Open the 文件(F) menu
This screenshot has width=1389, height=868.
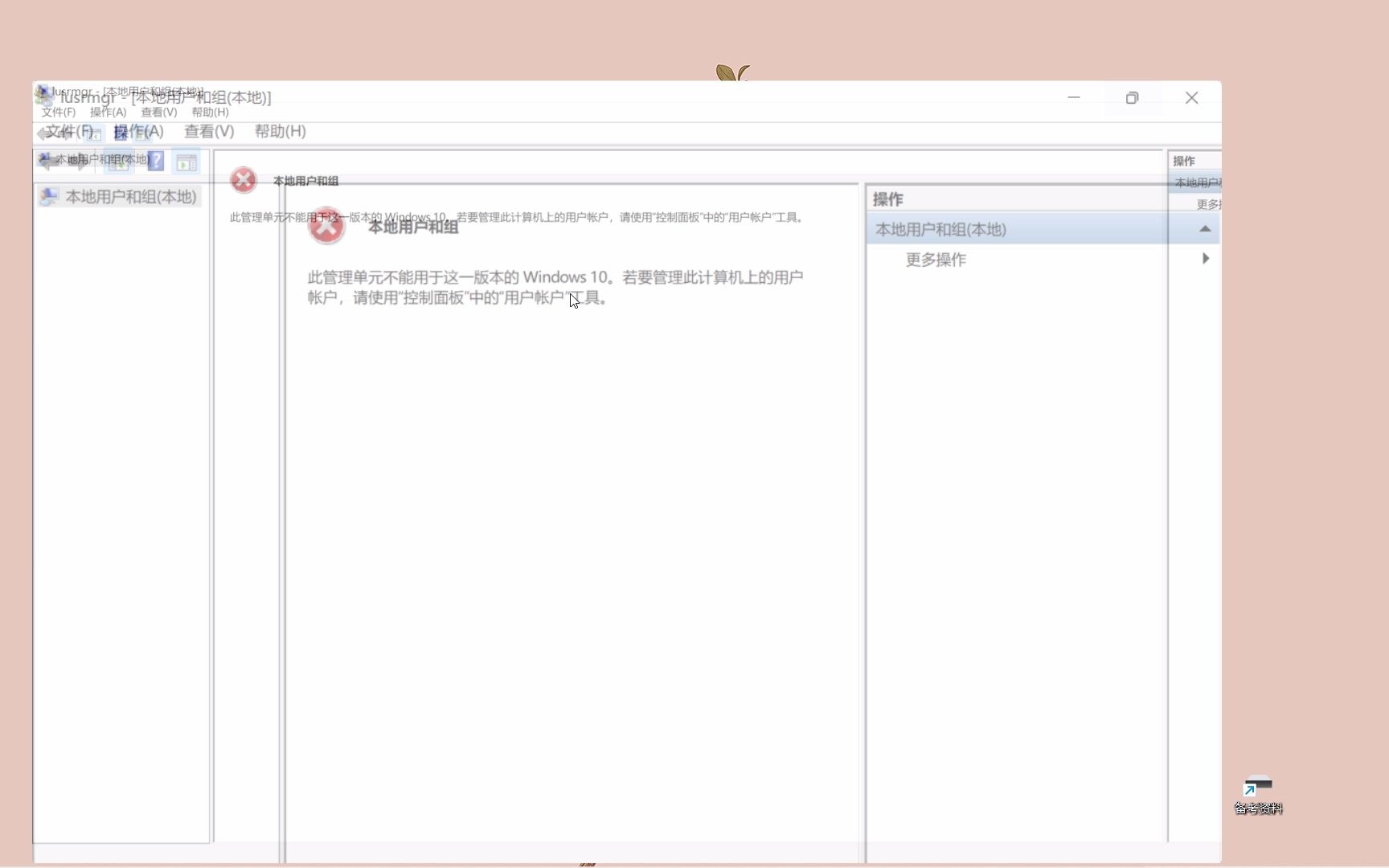click(x=69, y=131)
